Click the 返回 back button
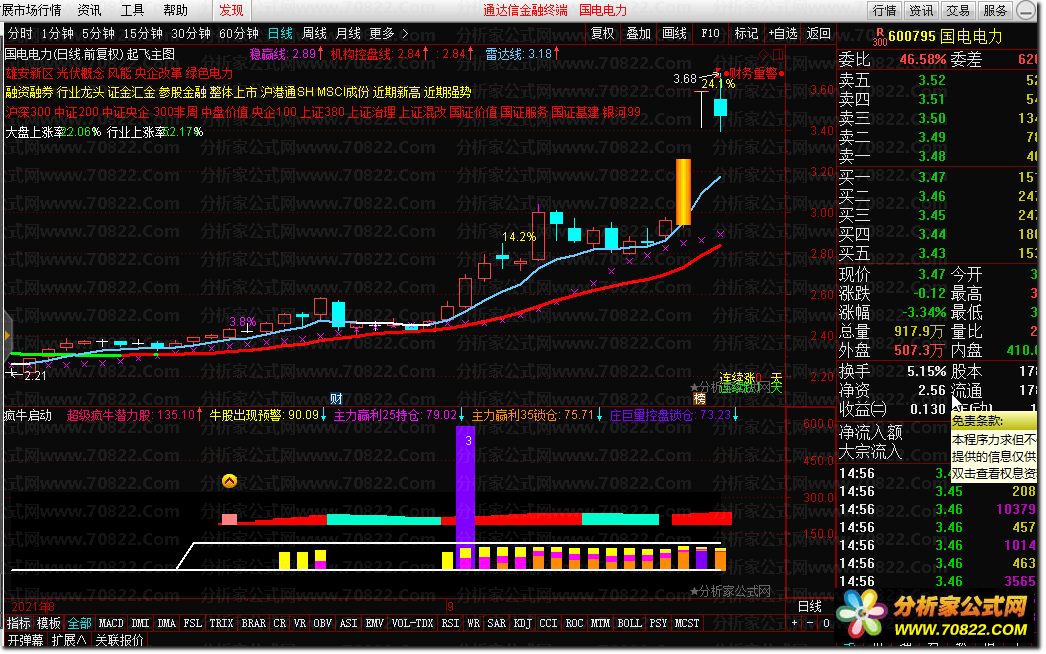Image resolution: width=1046 pixels, height=654 pixels. pos(819,33)
